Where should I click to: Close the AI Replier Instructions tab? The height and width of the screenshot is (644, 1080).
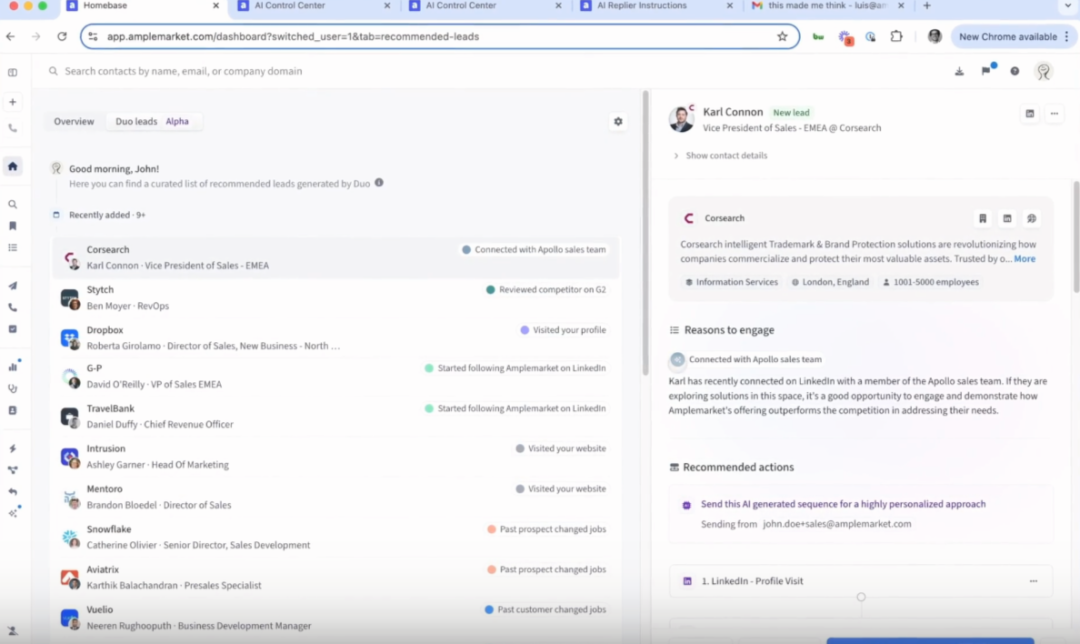click(x=729, y=6)
